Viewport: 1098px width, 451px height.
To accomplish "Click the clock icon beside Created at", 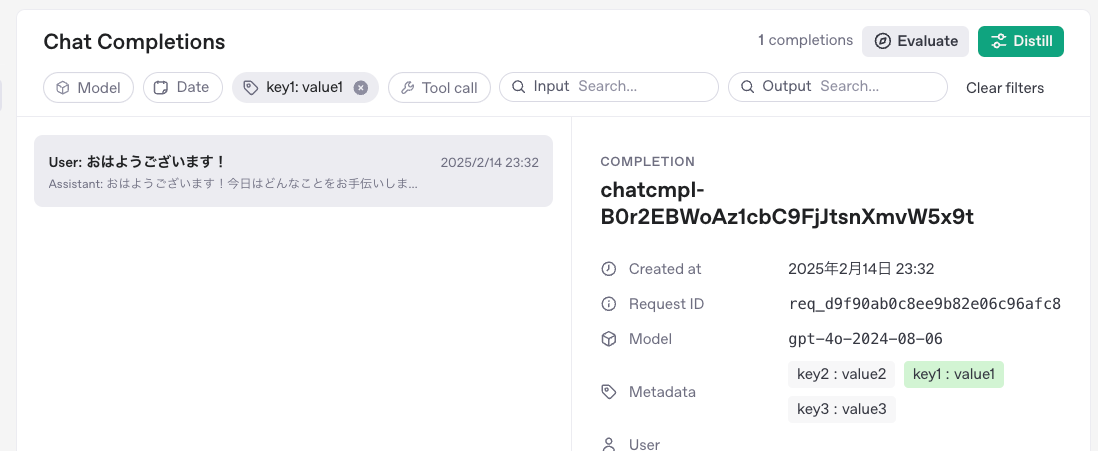I will pos(609,269).
